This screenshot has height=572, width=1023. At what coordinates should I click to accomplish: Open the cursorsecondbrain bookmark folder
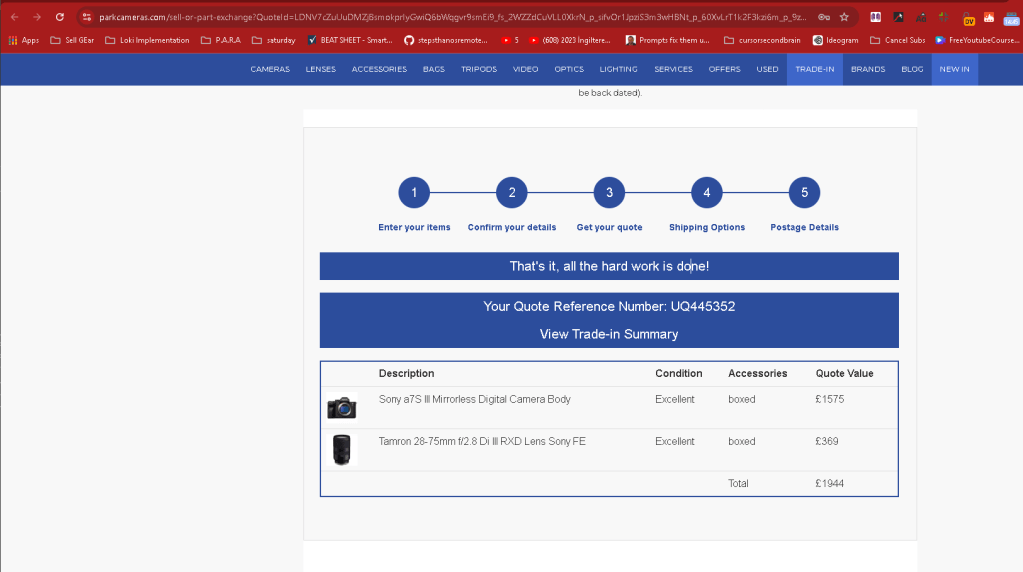762,40
